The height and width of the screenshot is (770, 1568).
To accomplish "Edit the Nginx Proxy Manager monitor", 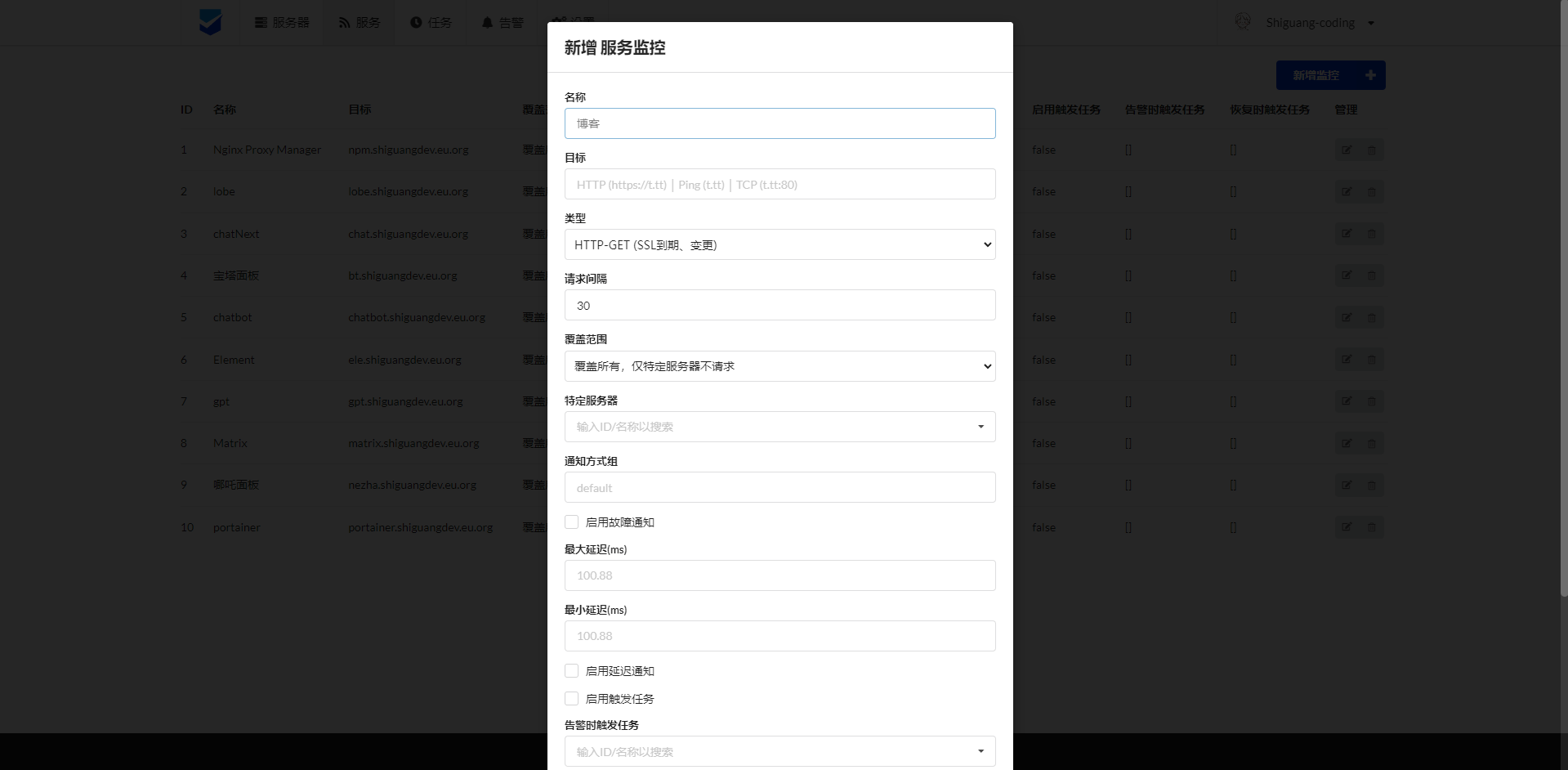I will pyautogui.click(x=1347, y=150).
